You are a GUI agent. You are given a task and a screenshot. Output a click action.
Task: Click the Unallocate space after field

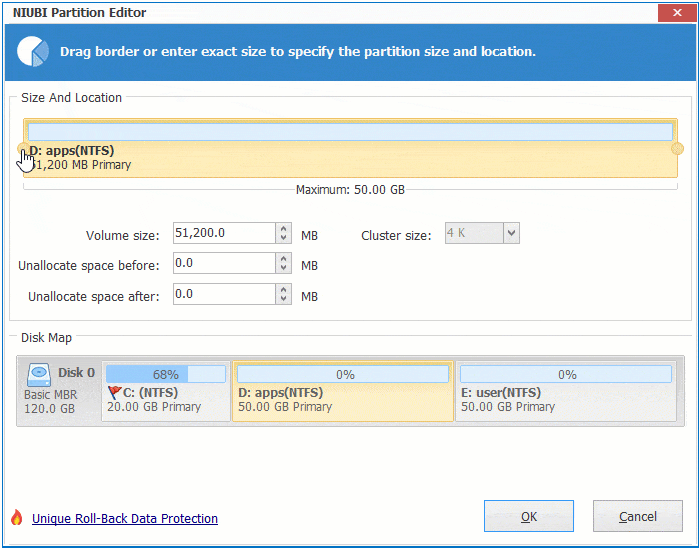point(224,294)
